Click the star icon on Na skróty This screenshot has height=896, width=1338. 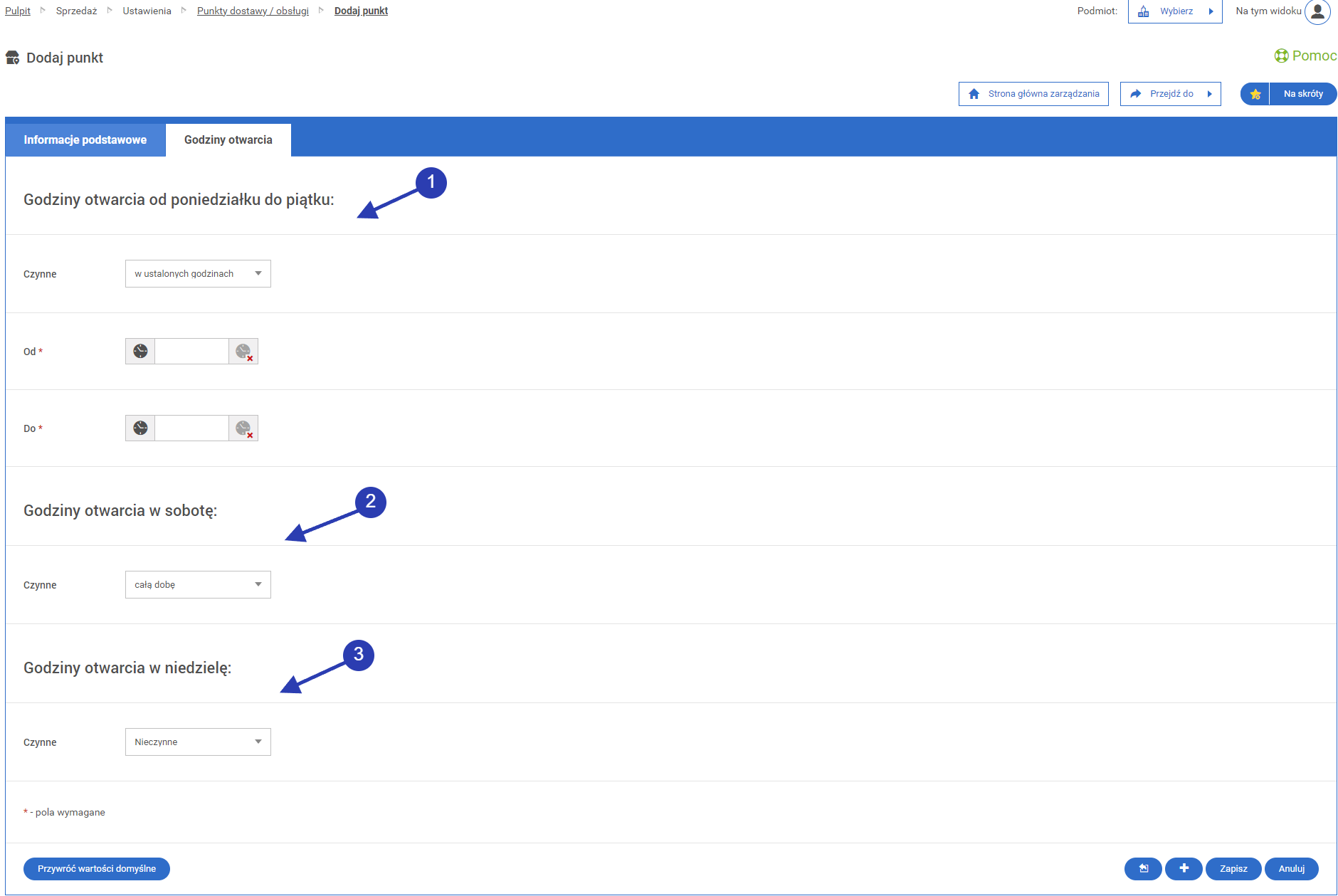(1255, 94)
